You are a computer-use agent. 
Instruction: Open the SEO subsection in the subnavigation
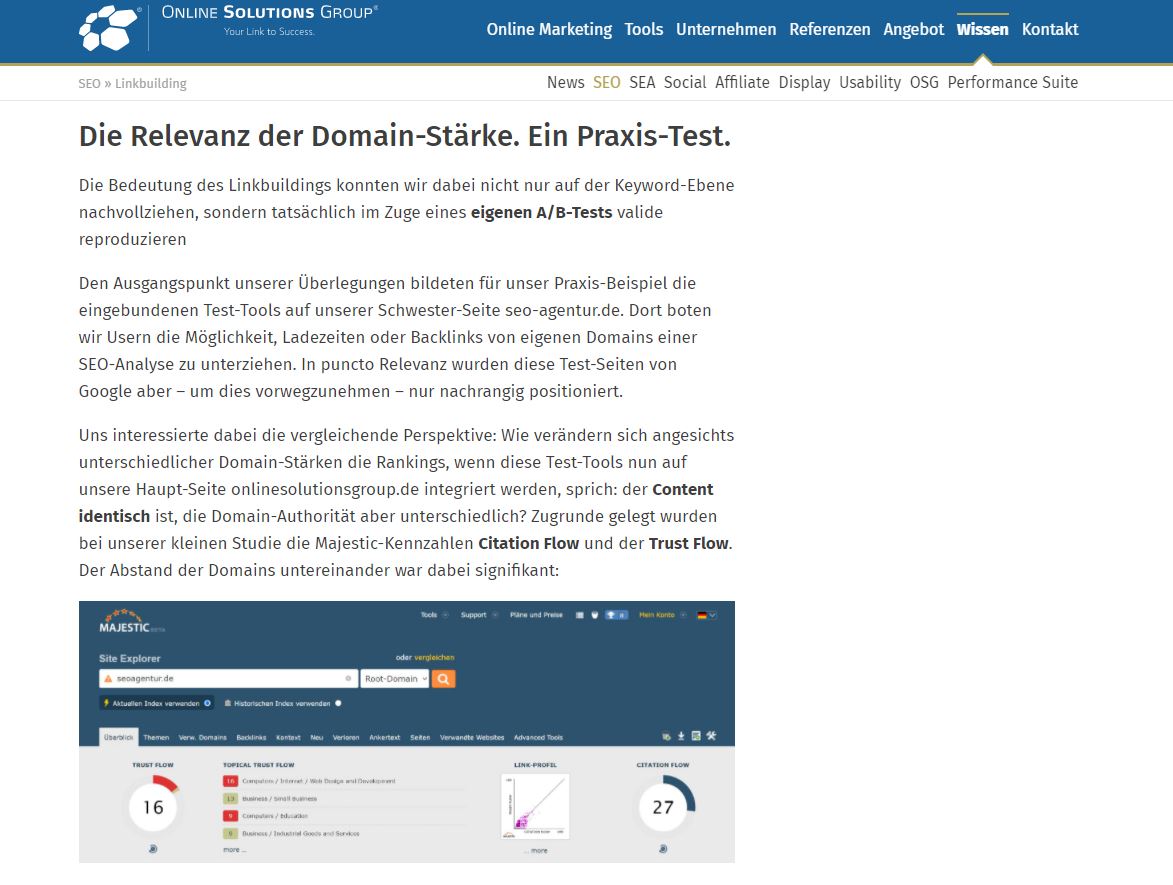607,82
